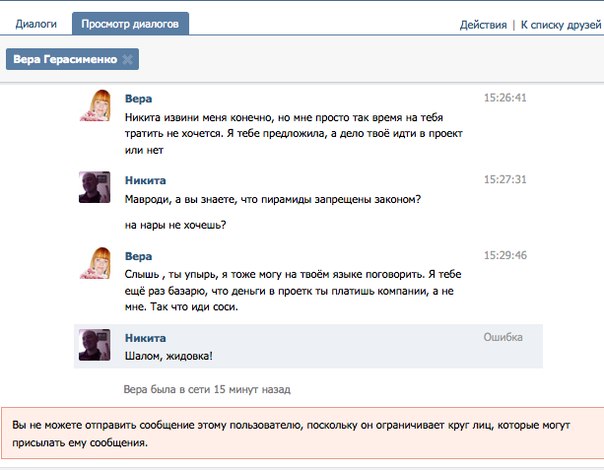Image resolution: width=604 pixels, height=470 pixels.
Task: Click the Вера name above the 15:26:41 message
Action: pyautogui.click(x=138, y=99)
